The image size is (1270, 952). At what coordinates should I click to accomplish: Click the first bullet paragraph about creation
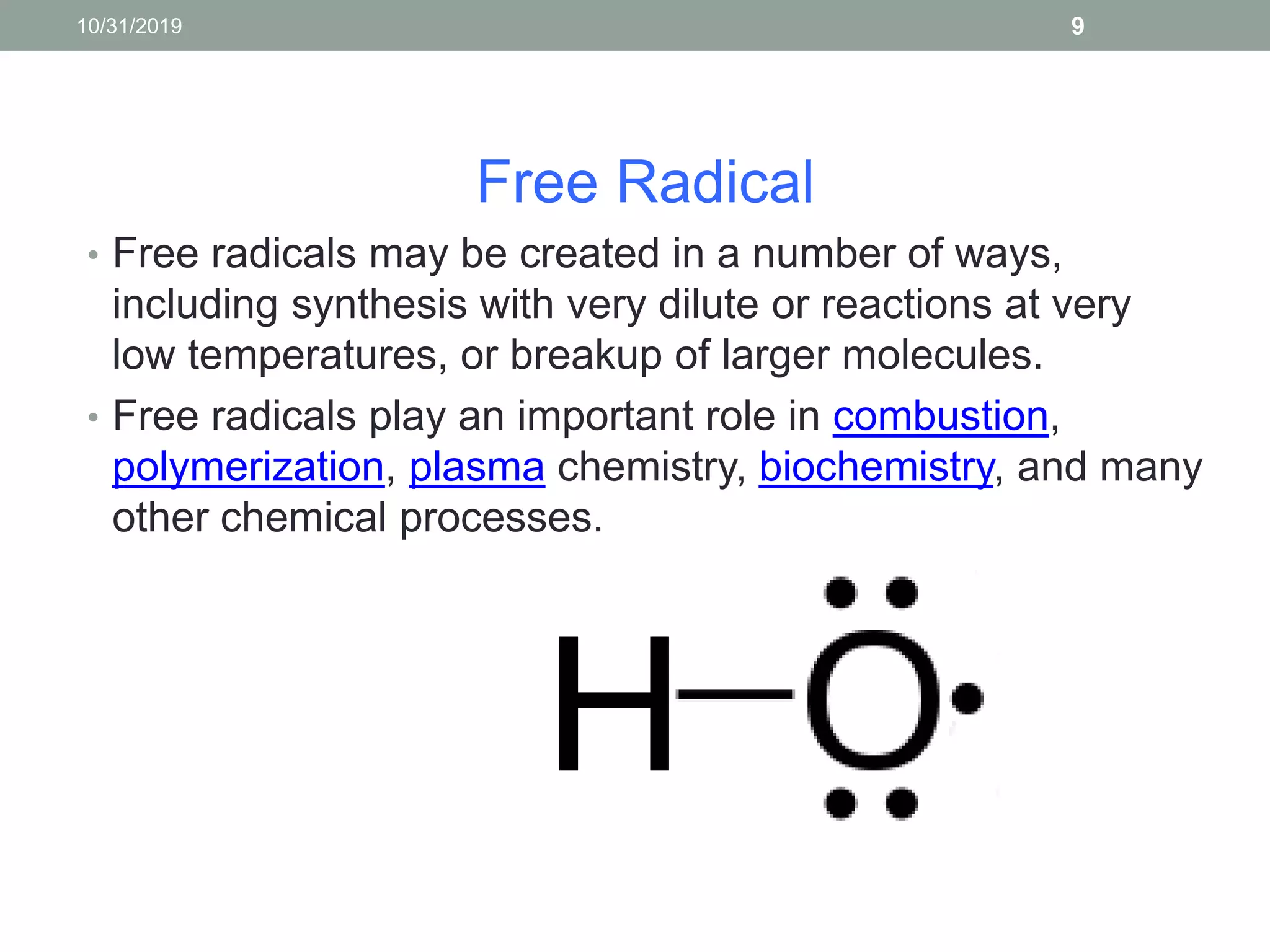pos(621,304)
